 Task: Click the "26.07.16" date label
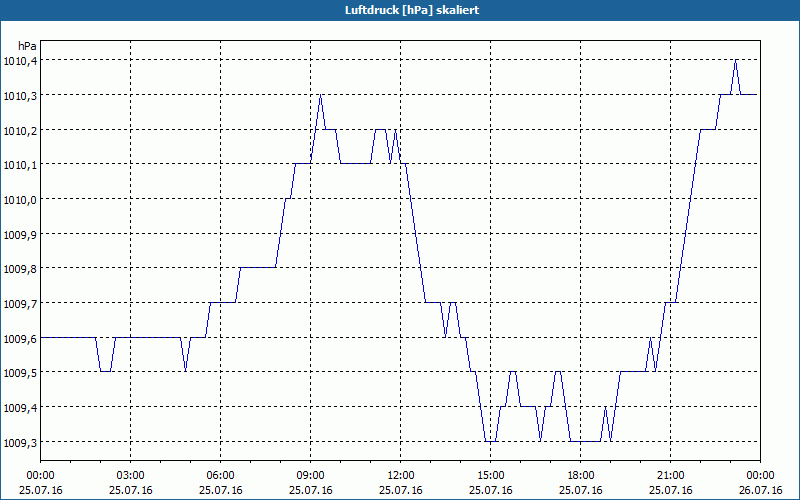pyautogui.click(x=760, y=490)
